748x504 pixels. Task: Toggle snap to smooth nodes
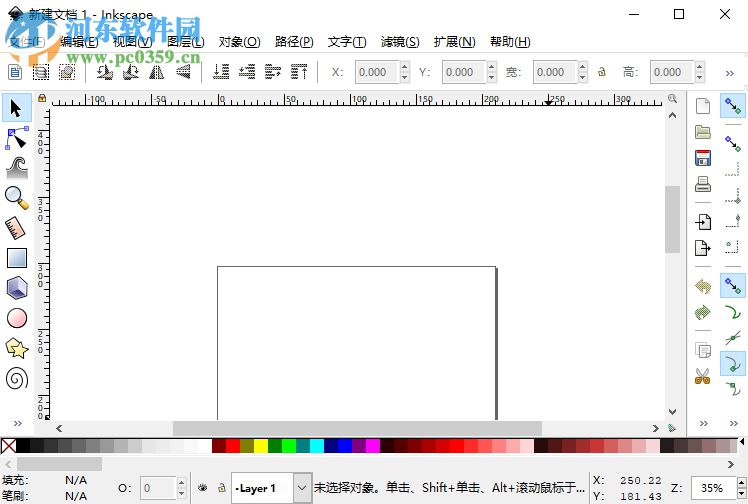pyautogui.click(x=733, y=390)
